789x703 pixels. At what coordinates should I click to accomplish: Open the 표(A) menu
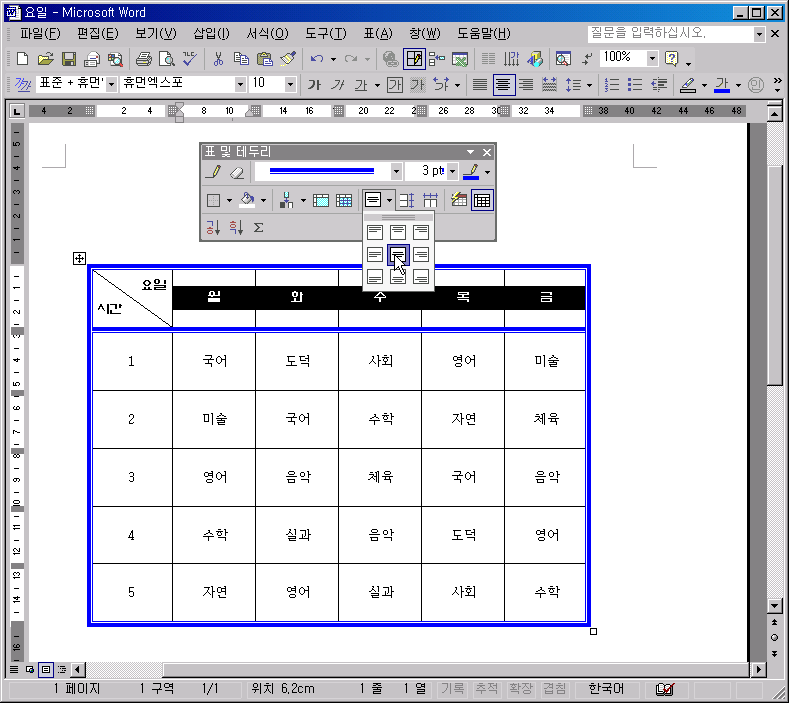pos(378,34)
